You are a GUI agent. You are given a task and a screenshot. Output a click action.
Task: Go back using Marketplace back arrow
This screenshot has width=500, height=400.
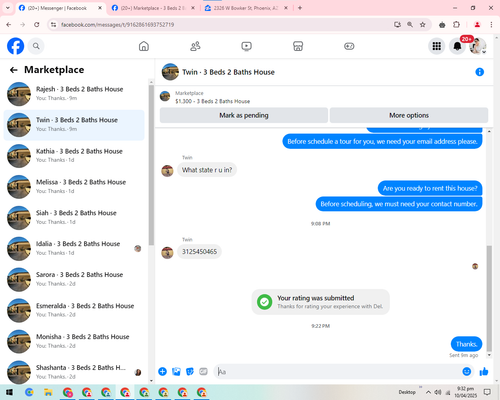[x=13, y=70]
